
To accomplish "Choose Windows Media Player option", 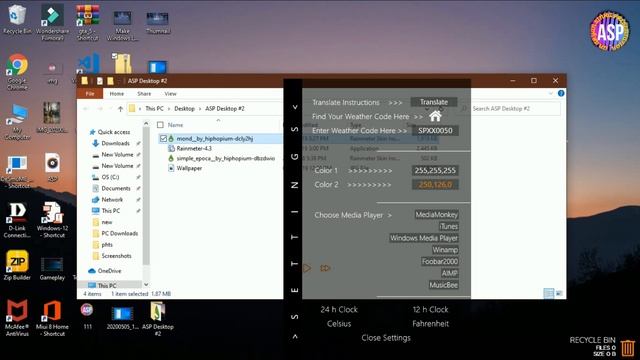I will tap(424, 238).
